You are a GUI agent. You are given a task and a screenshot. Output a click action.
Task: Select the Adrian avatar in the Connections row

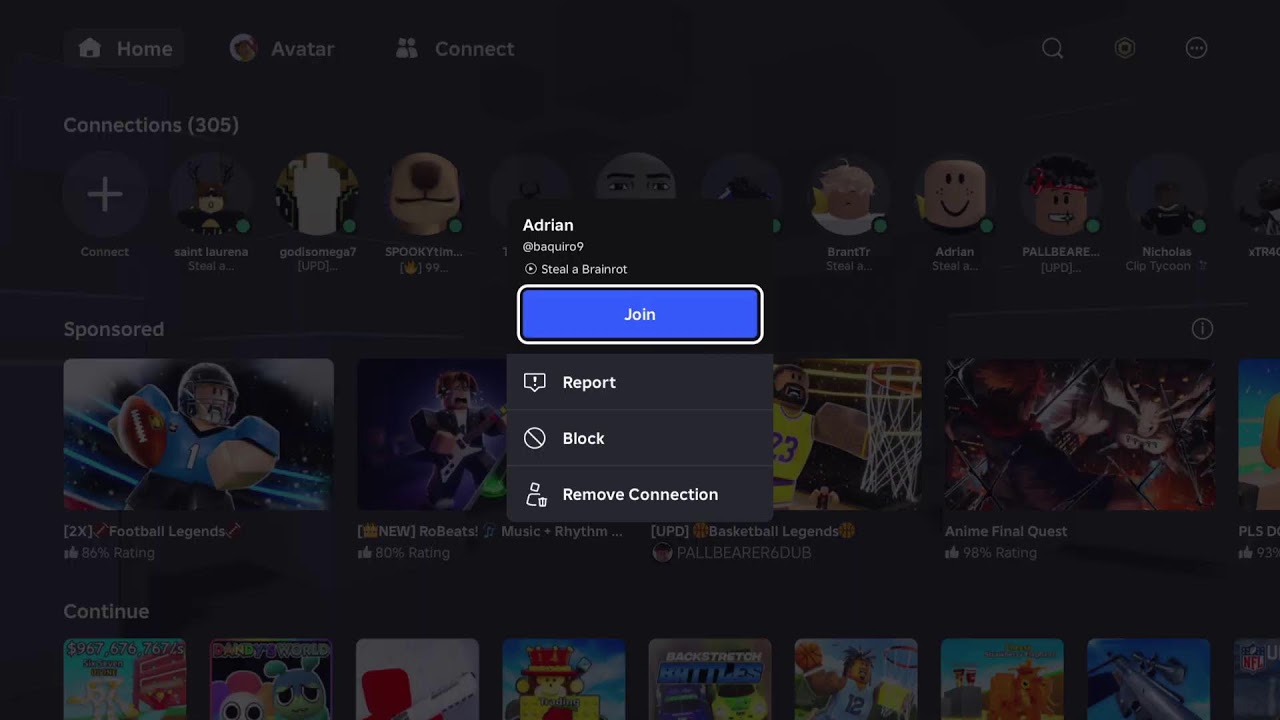[955, 195]
